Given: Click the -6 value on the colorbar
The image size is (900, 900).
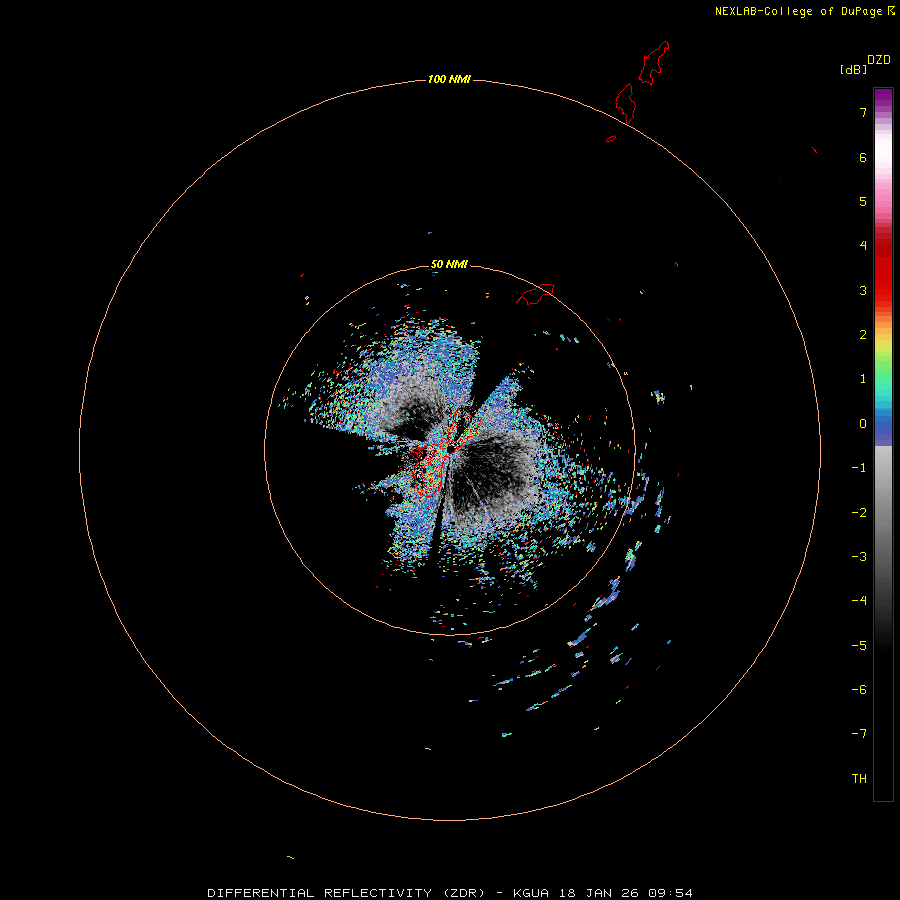Looking at the screenshot, I should point(859,690).
